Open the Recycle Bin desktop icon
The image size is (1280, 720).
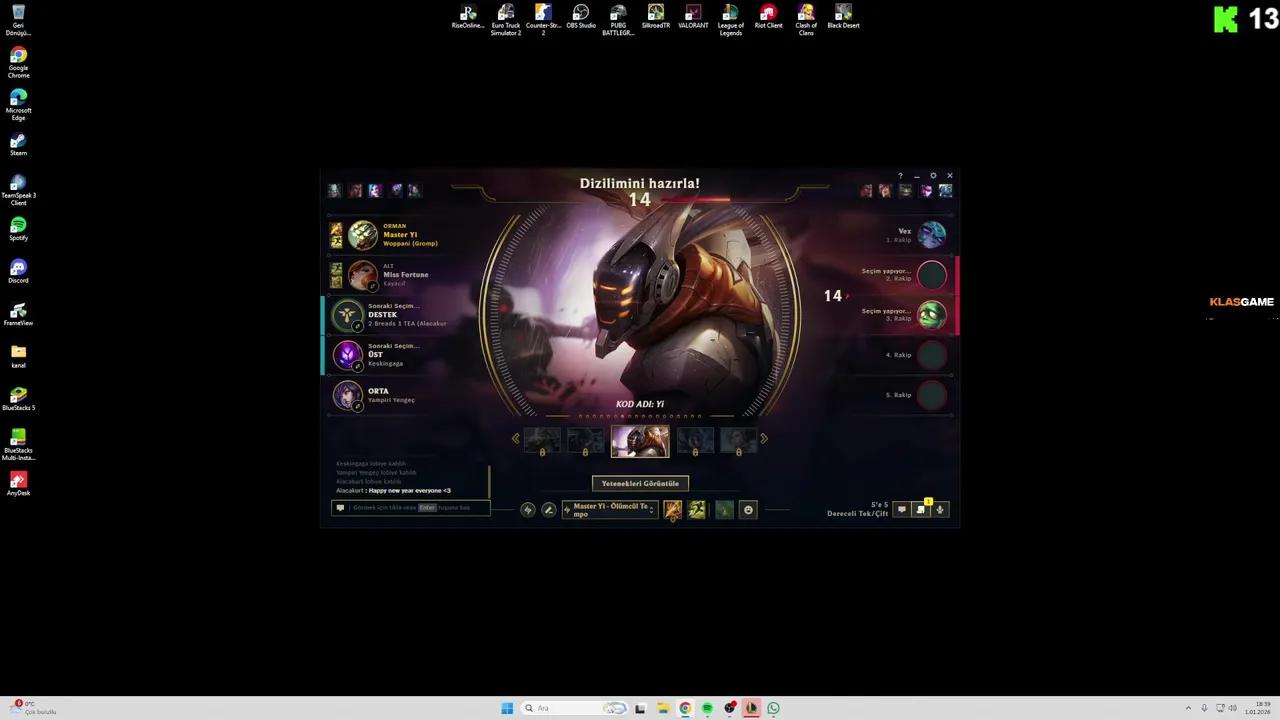click(x=18, y=20)
